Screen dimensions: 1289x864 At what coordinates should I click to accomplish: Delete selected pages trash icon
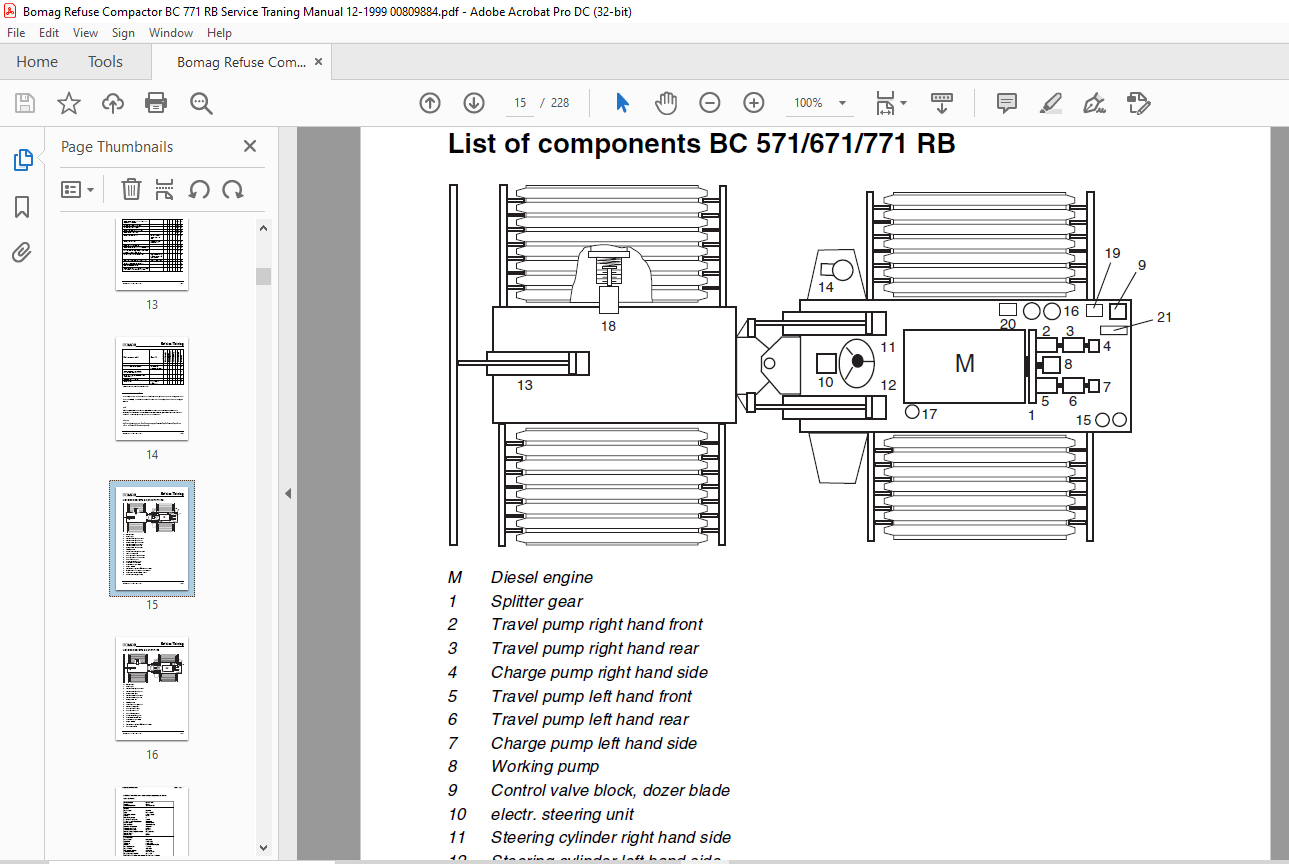click(131, 189)
